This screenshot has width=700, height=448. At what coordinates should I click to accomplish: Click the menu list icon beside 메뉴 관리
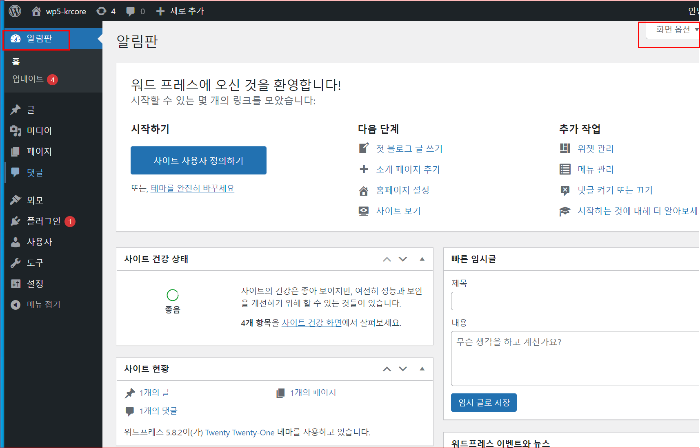pos(565,169)
